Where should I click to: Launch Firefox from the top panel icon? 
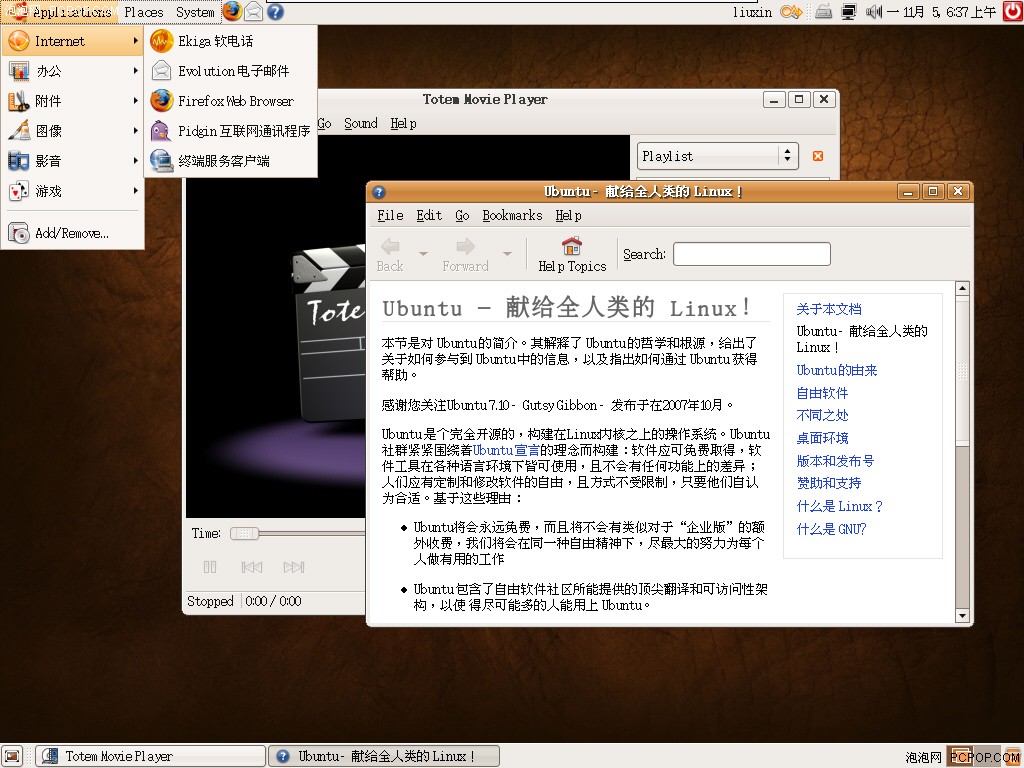(x=232, y=11)
